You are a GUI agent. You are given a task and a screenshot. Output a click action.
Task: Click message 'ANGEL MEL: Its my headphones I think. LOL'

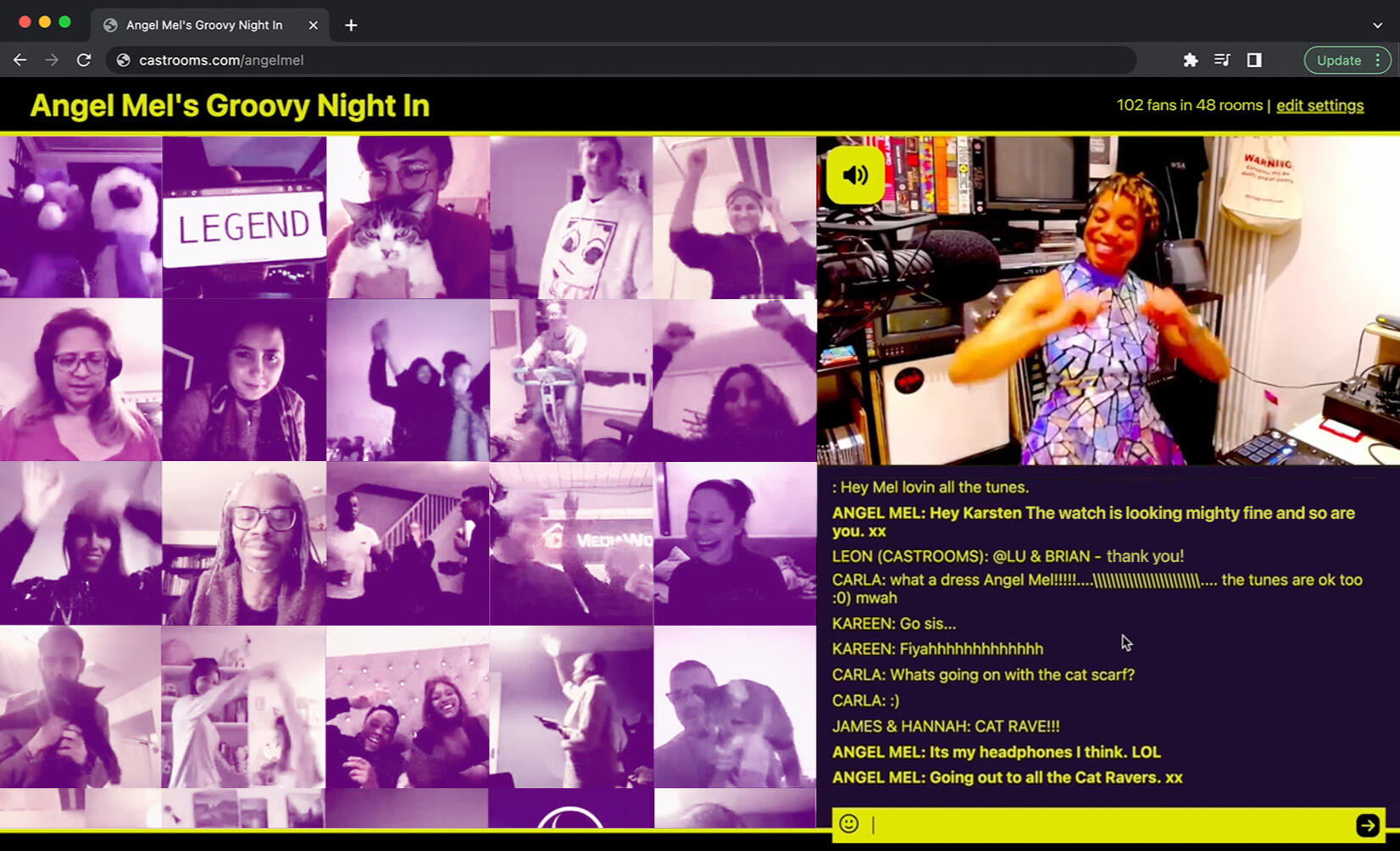tap(997, 752)
